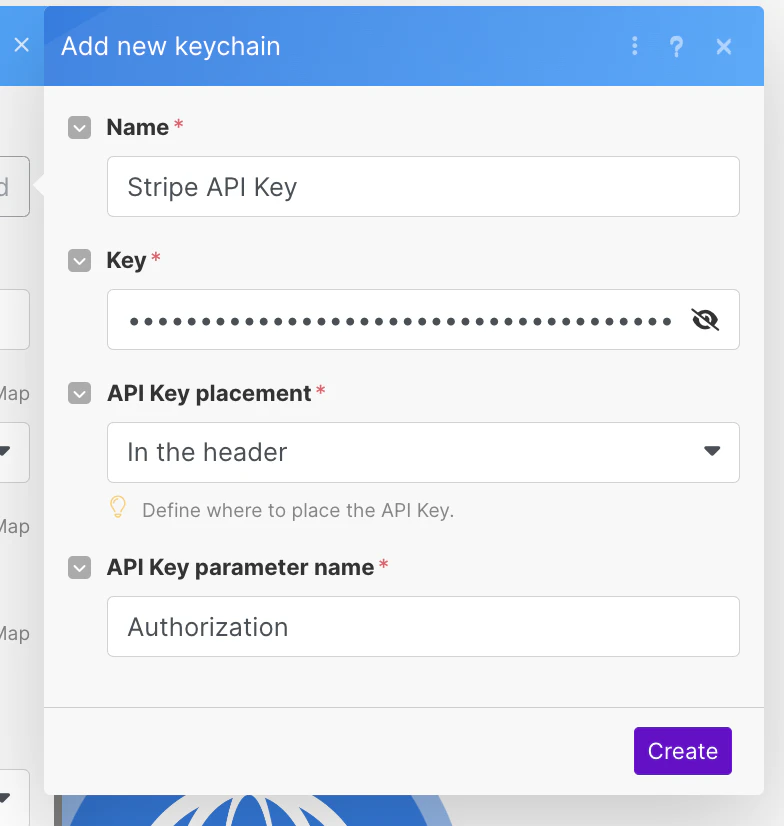Click the lightbulb hint icon
784x826 pixels.
pos(118,507)
